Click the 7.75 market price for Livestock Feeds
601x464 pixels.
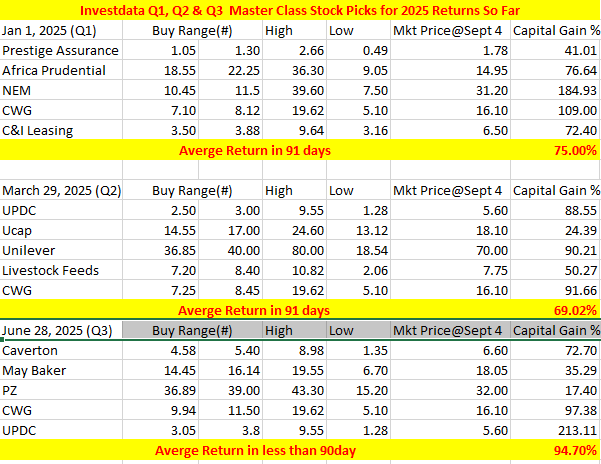450,270
